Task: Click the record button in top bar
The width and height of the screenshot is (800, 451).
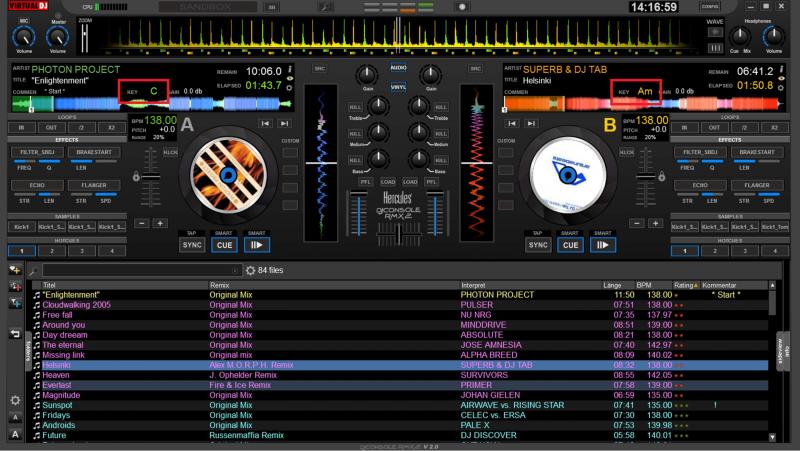Action: coord(462,7)
